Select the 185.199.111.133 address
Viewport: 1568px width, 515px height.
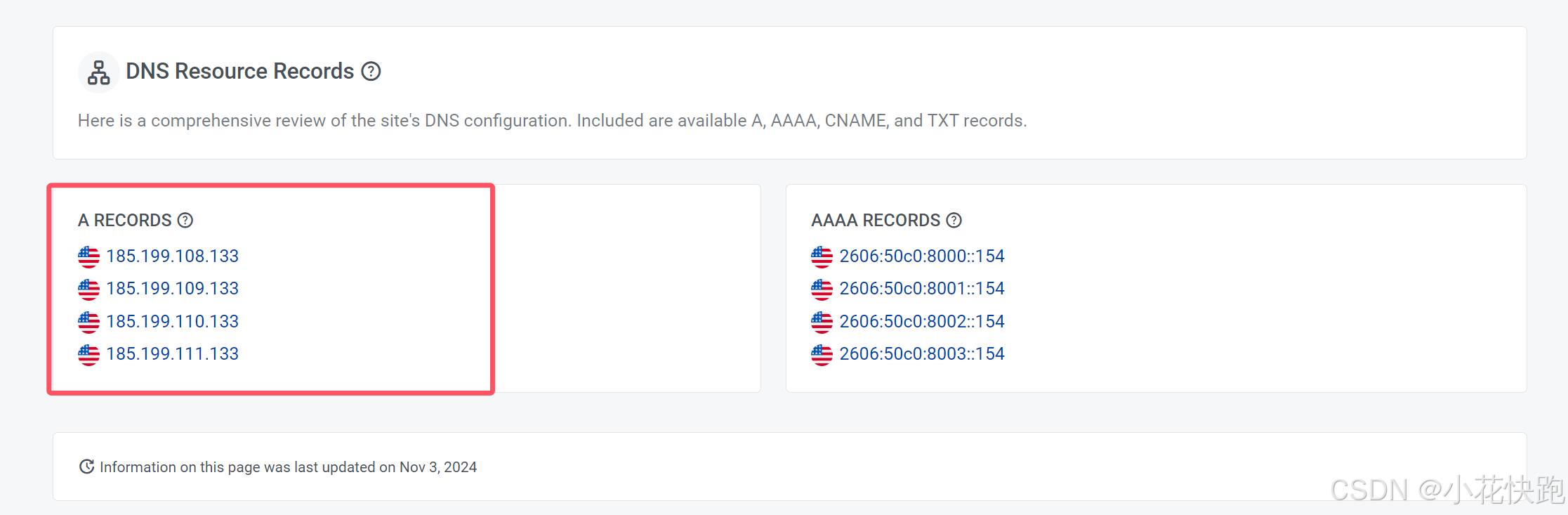tap(173, 353)
